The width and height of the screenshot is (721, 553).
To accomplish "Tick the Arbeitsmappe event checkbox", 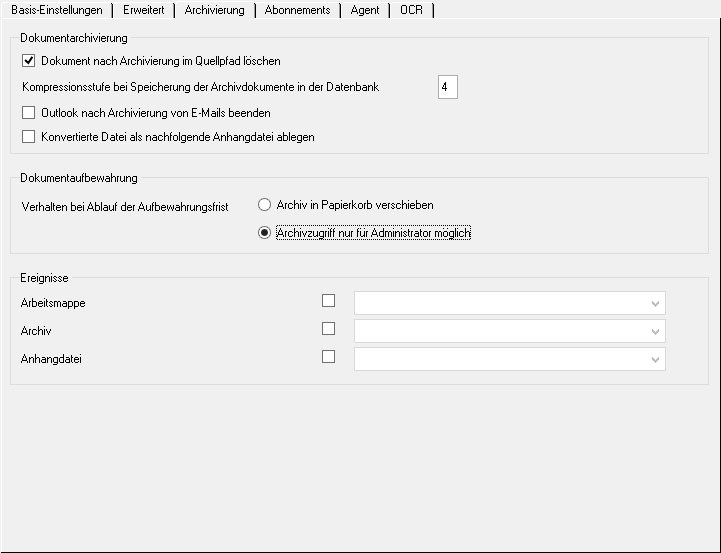I will (x=328, y=300).
